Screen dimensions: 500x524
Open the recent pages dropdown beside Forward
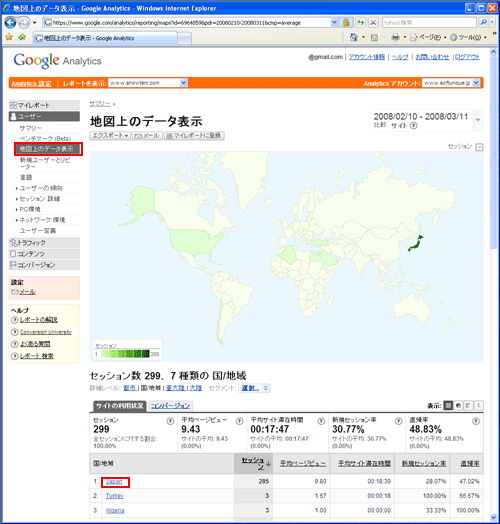[x=34, y=23]
